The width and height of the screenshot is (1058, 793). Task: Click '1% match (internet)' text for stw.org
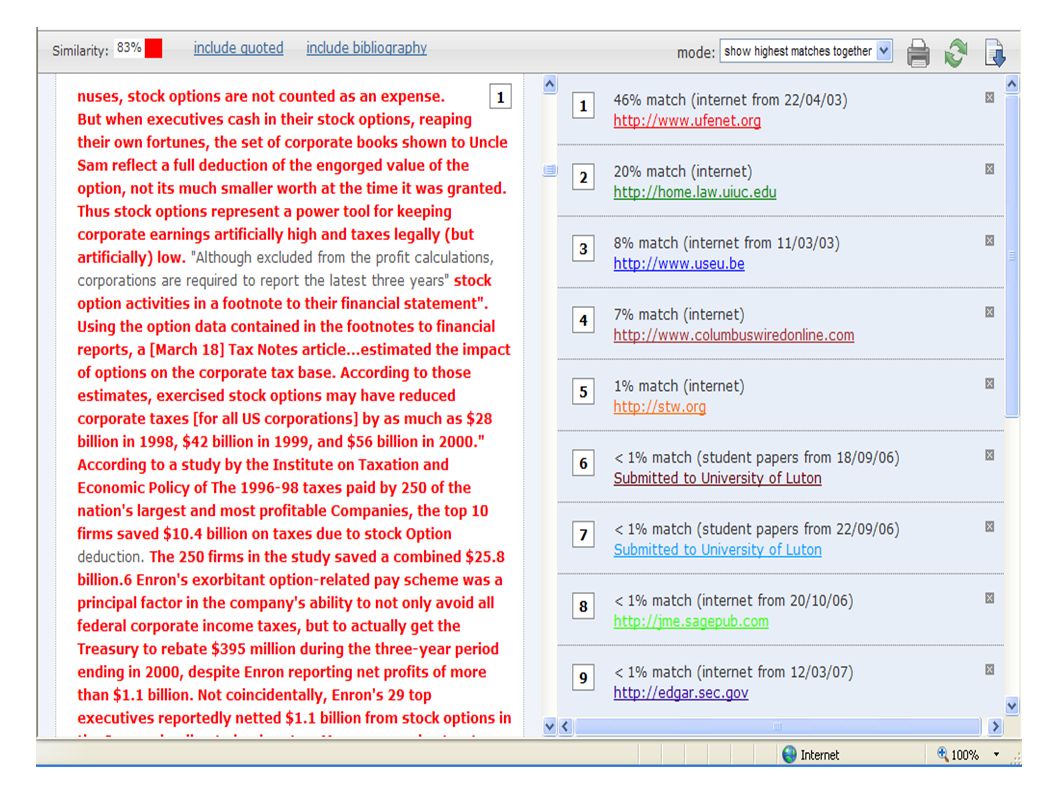tap(679, 386)
